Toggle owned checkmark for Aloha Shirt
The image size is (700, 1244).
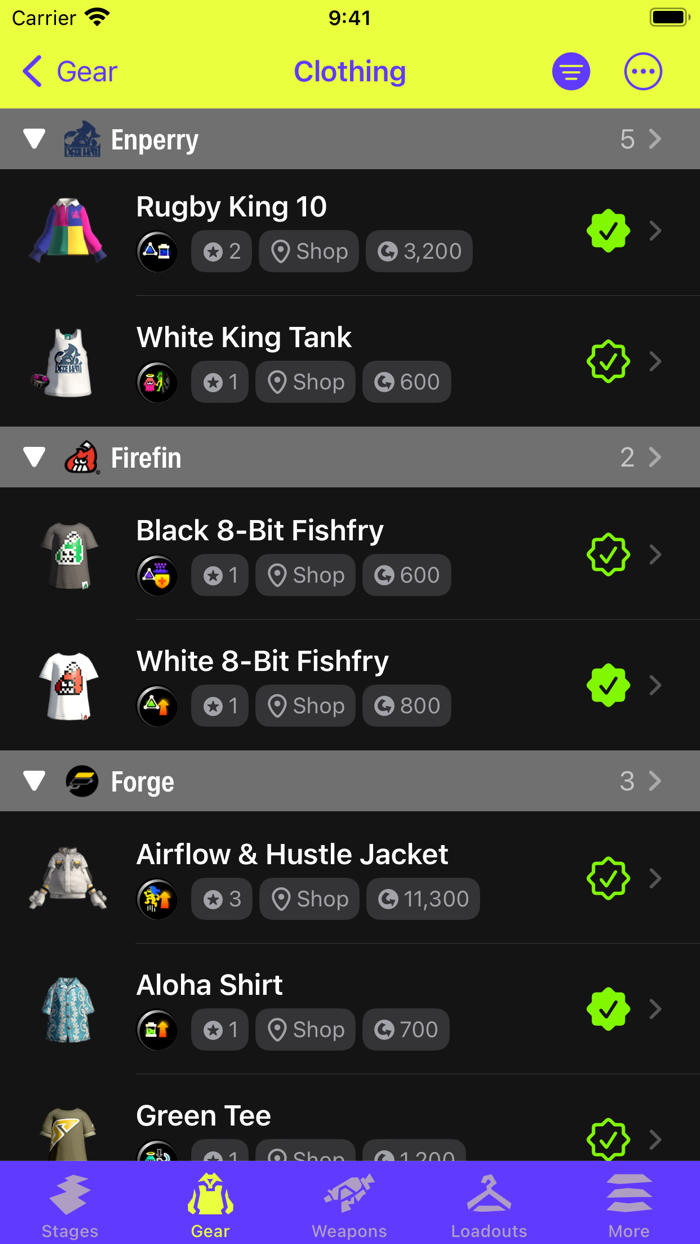point(608,1009)
